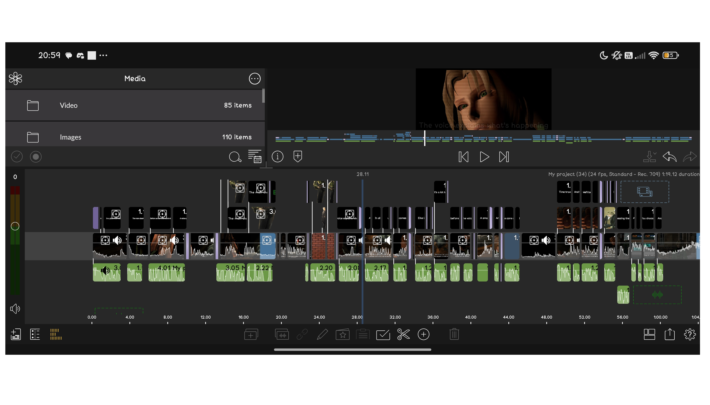Export the project using the share icon

670,335
